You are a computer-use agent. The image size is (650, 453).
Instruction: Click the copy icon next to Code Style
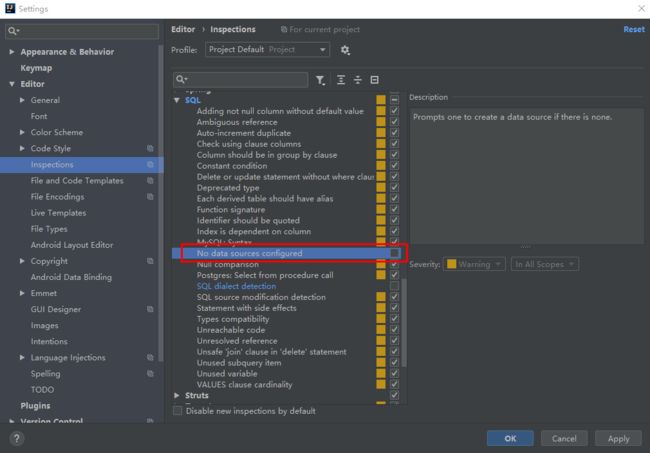pos(150,149)
